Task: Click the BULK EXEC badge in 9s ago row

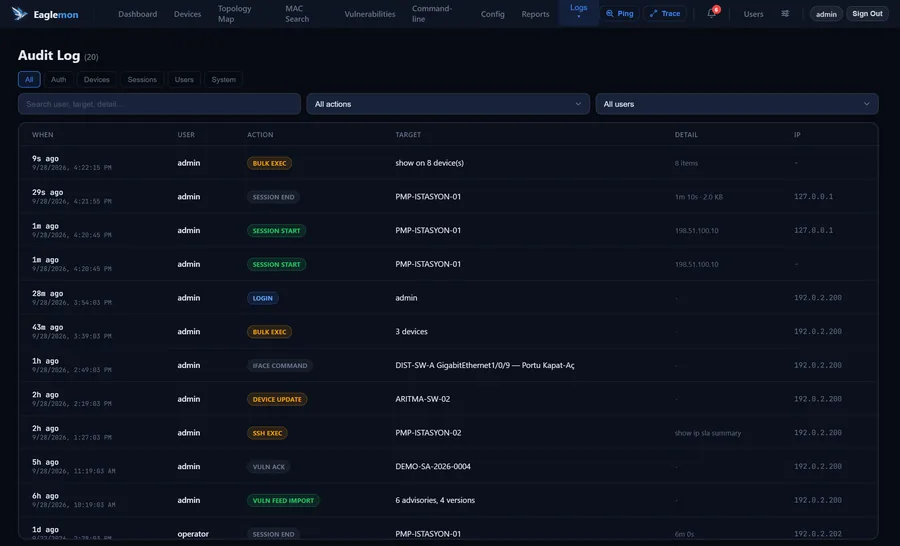Action: pos(269,164)
